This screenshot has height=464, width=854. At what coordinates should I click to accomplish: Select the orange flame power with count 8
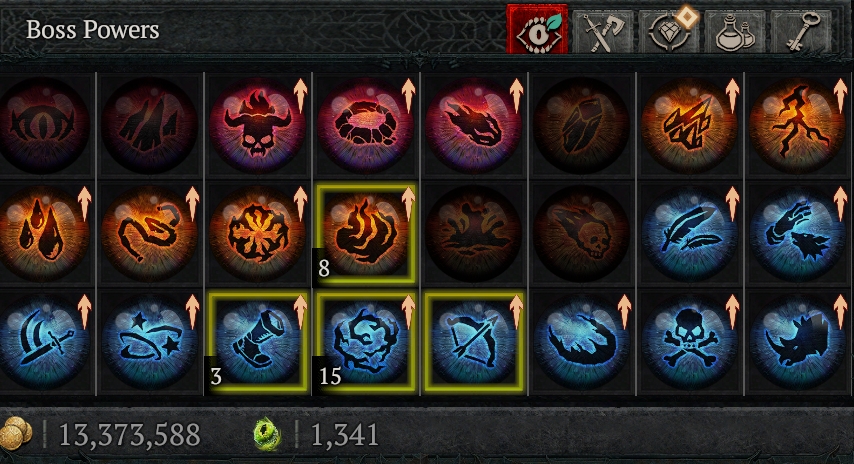365,234
